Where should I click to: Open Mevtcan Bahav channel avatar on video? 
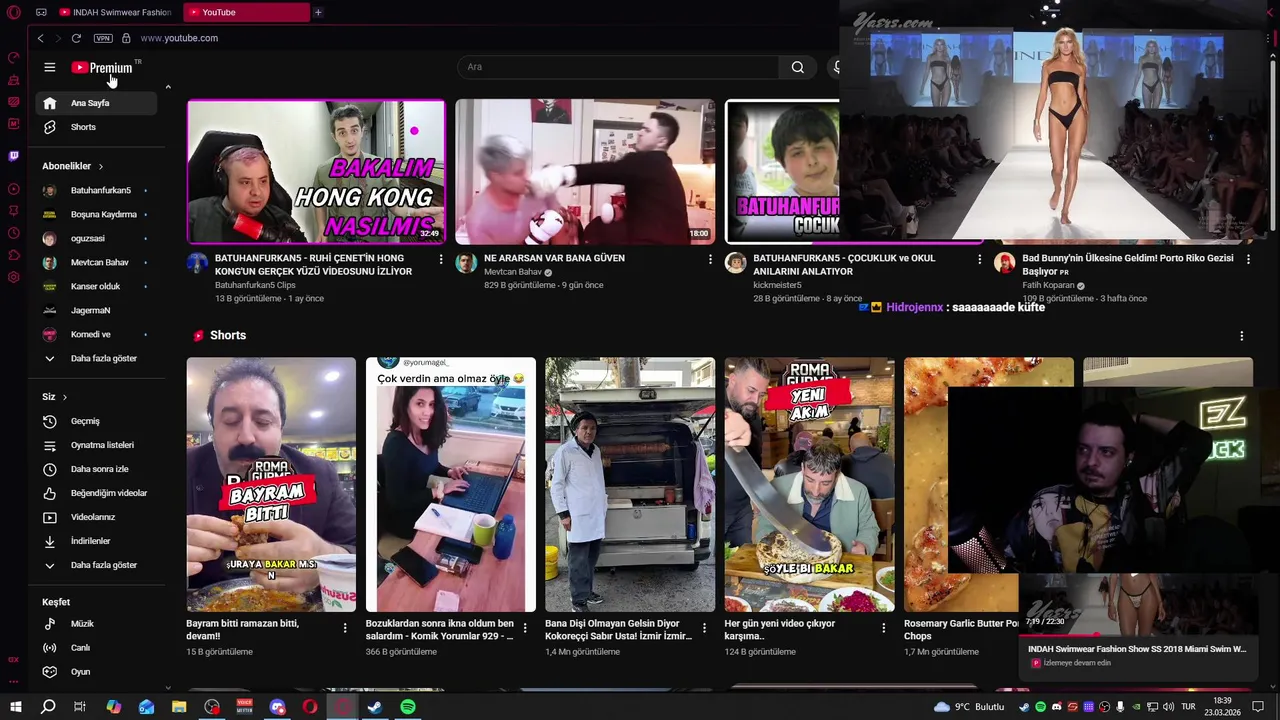point(466,263)
